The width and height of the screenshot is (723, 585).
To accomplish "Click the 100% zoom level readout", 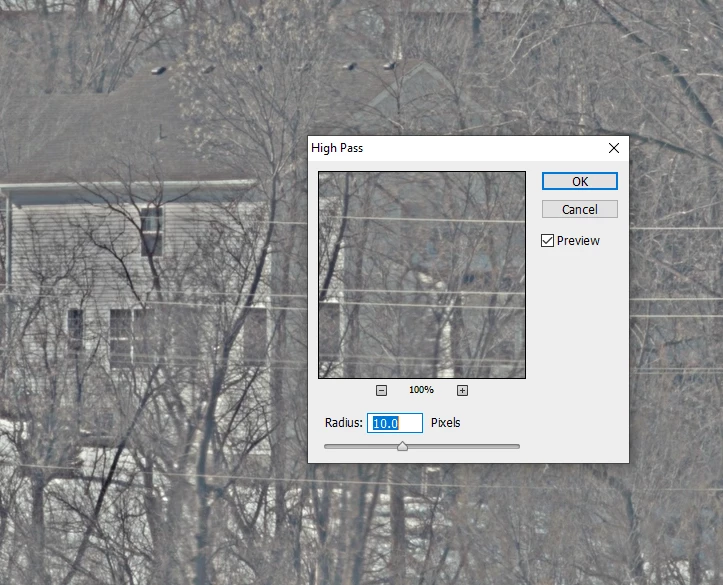I will click(421, 390).
